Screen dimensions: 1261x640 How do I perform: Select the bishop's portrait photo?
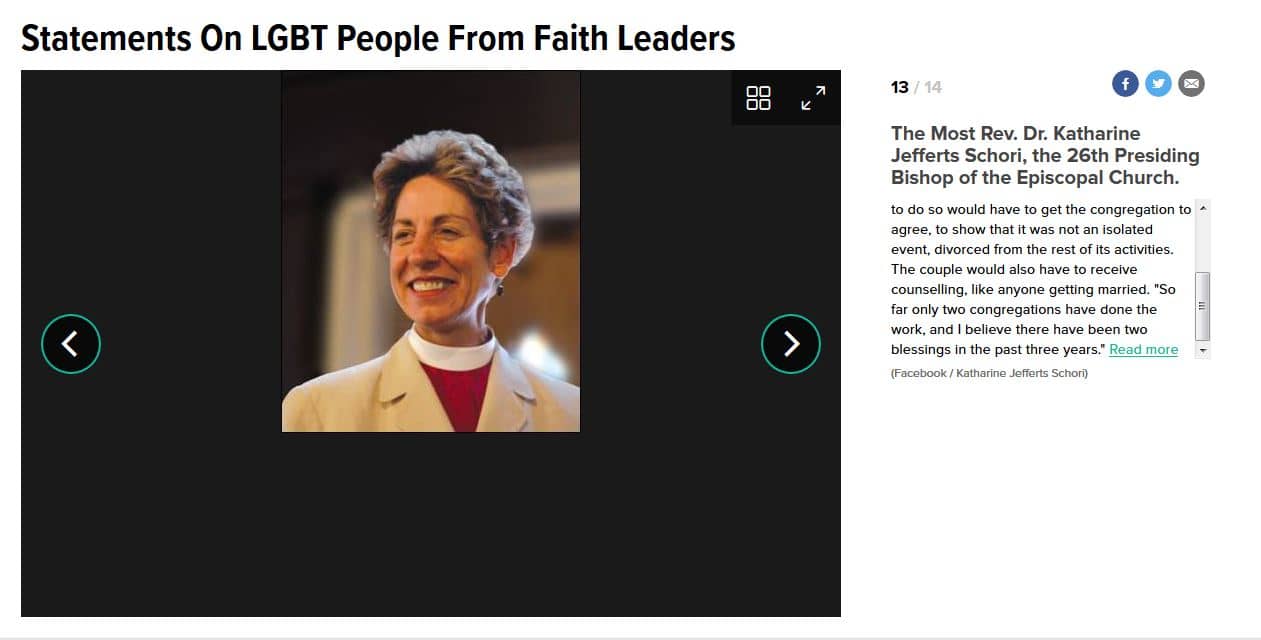pos(431,251)
